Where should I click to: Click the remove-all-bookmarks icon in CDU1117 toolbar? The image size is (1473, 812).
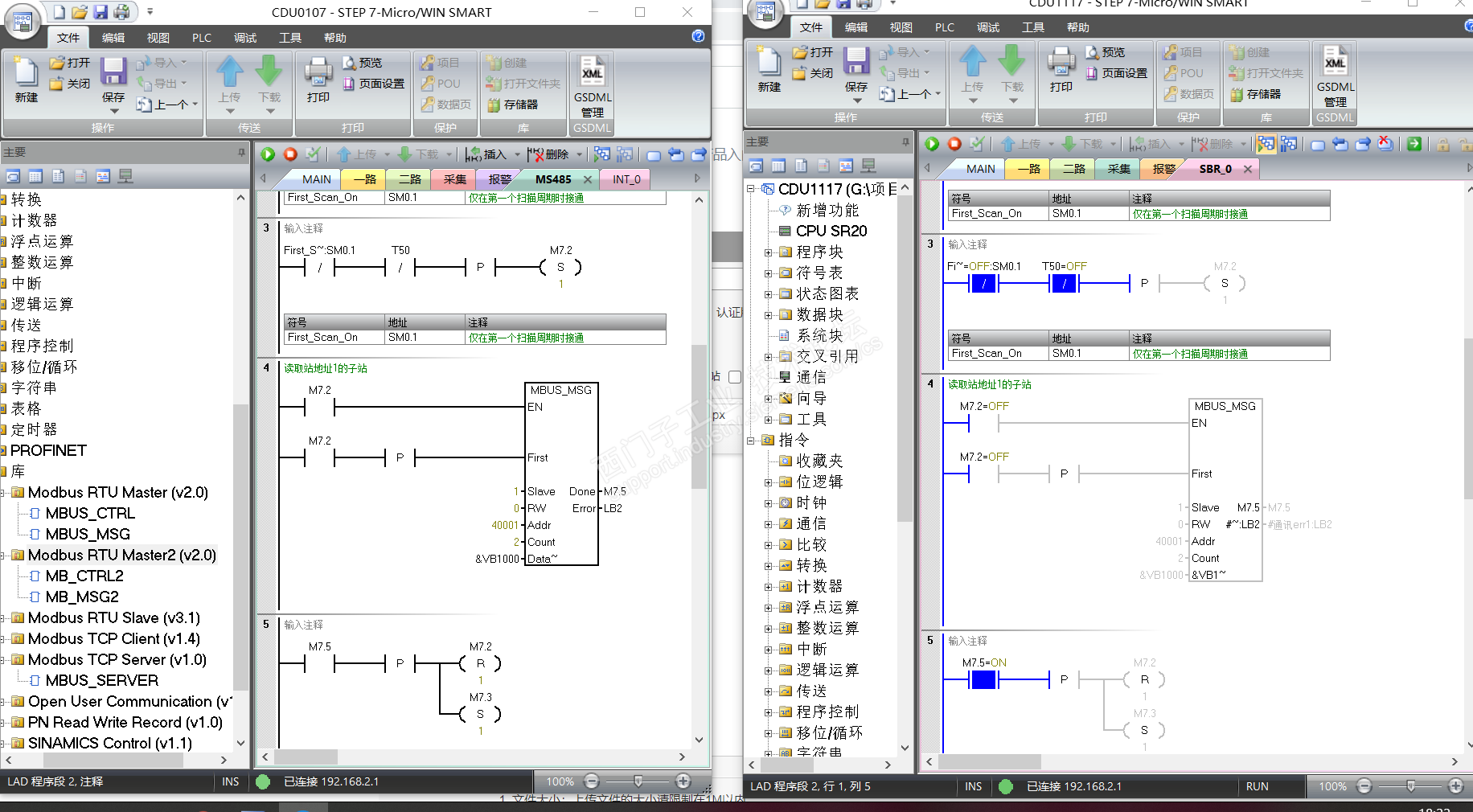(1385, 144)
